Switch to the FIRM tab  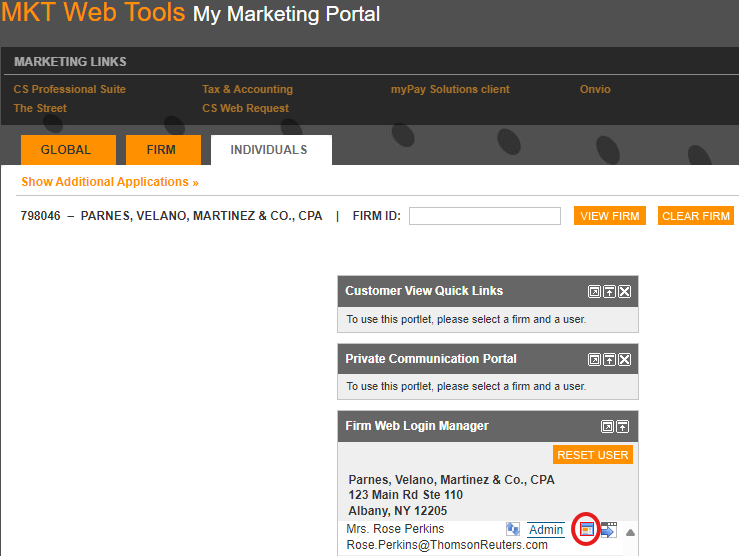coord(160,150)
